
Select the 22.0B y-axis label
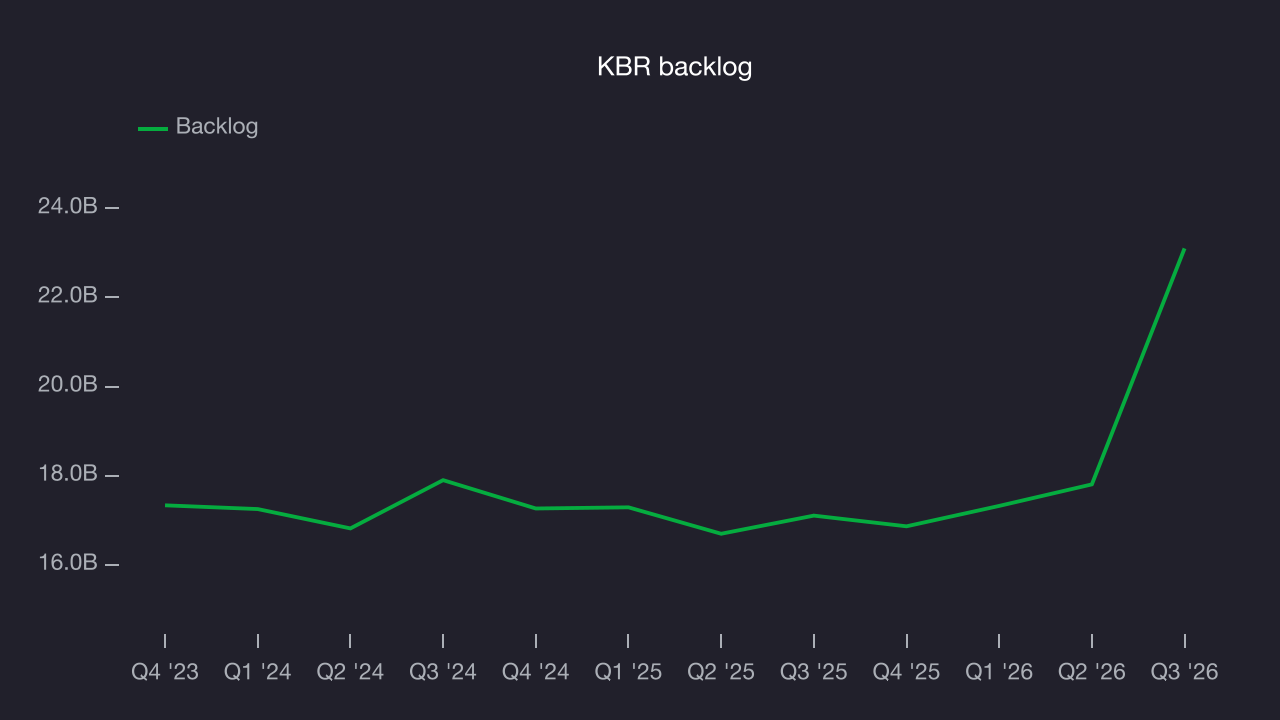pos(68,296)
